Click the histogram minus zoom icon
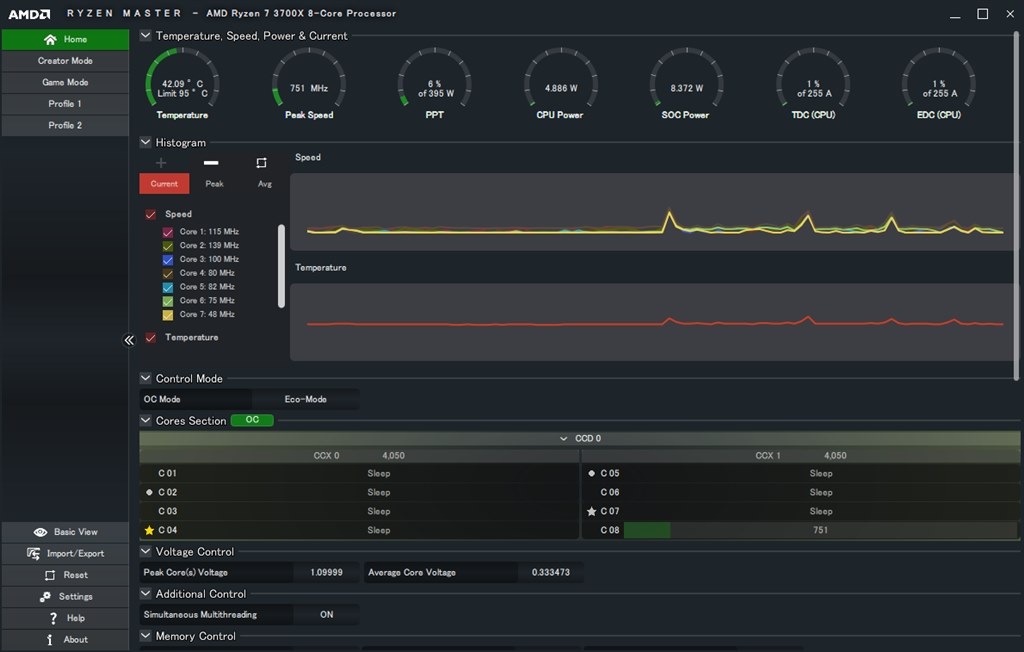This screenshot has width=1024, height=652. coord(211,163)
